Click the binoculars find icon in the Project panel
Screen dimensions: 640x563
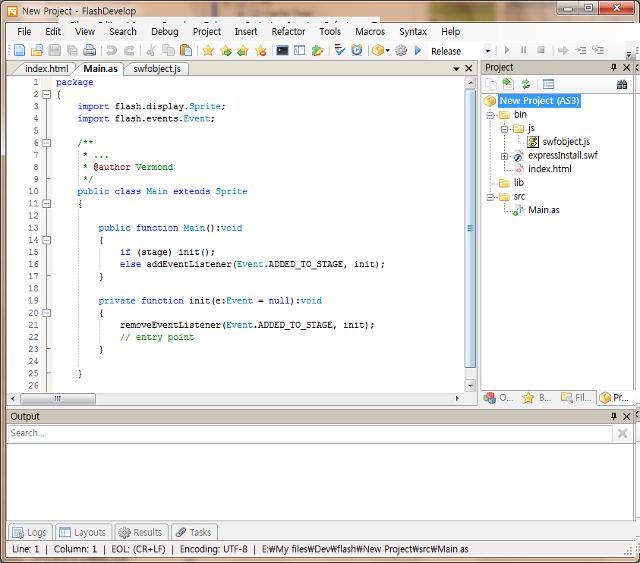pyautogui.click(x=622, y=85)
